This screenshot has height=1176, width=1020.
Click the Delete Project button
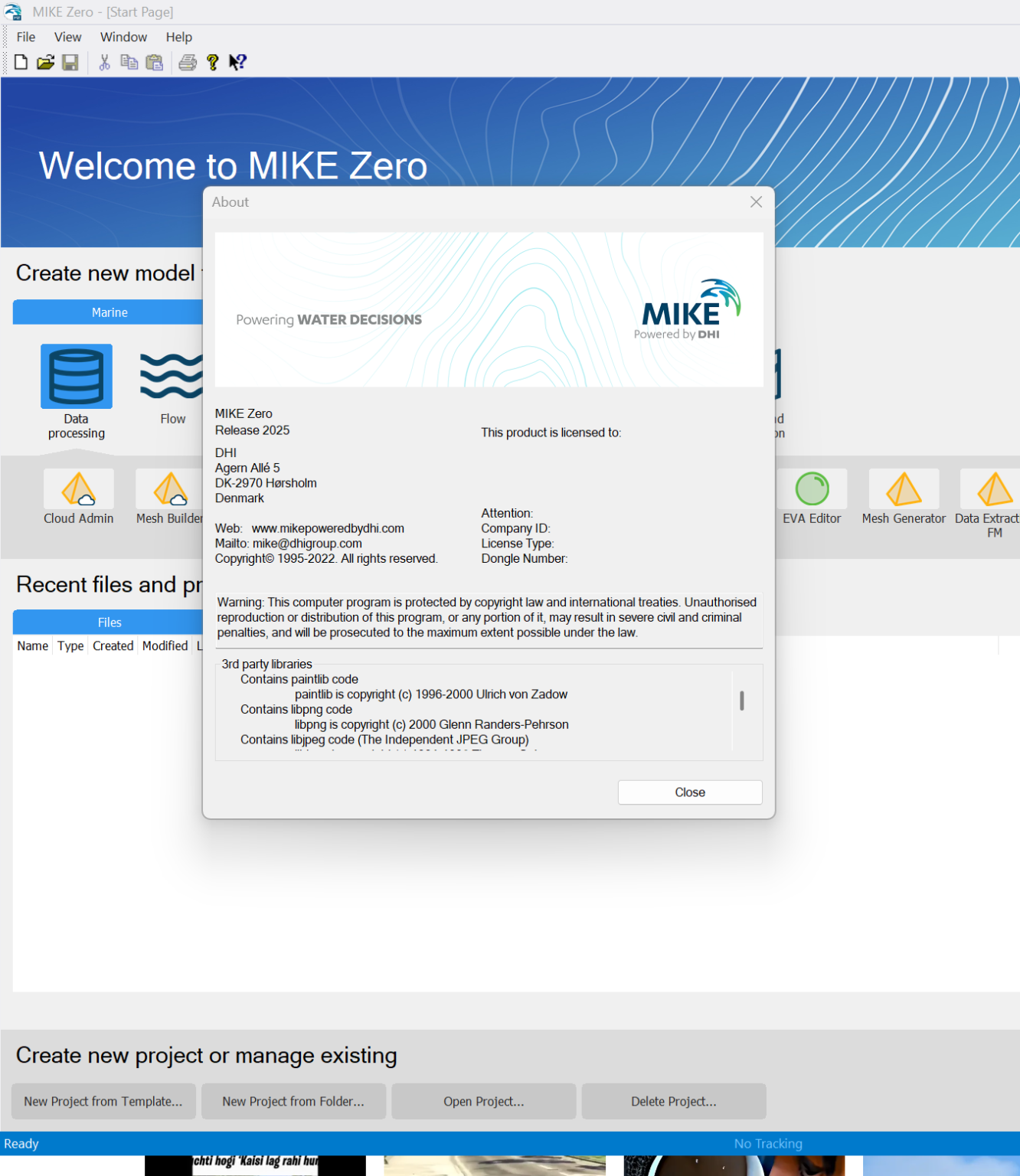click(674, 1101)
